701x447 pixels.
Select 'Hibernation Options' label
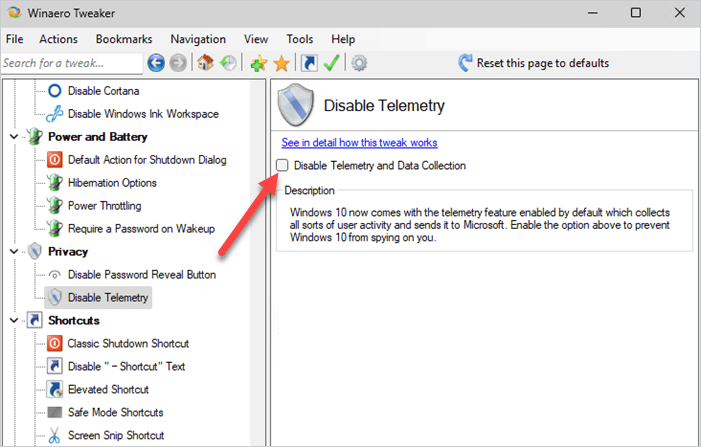click(x=112, y=183)
